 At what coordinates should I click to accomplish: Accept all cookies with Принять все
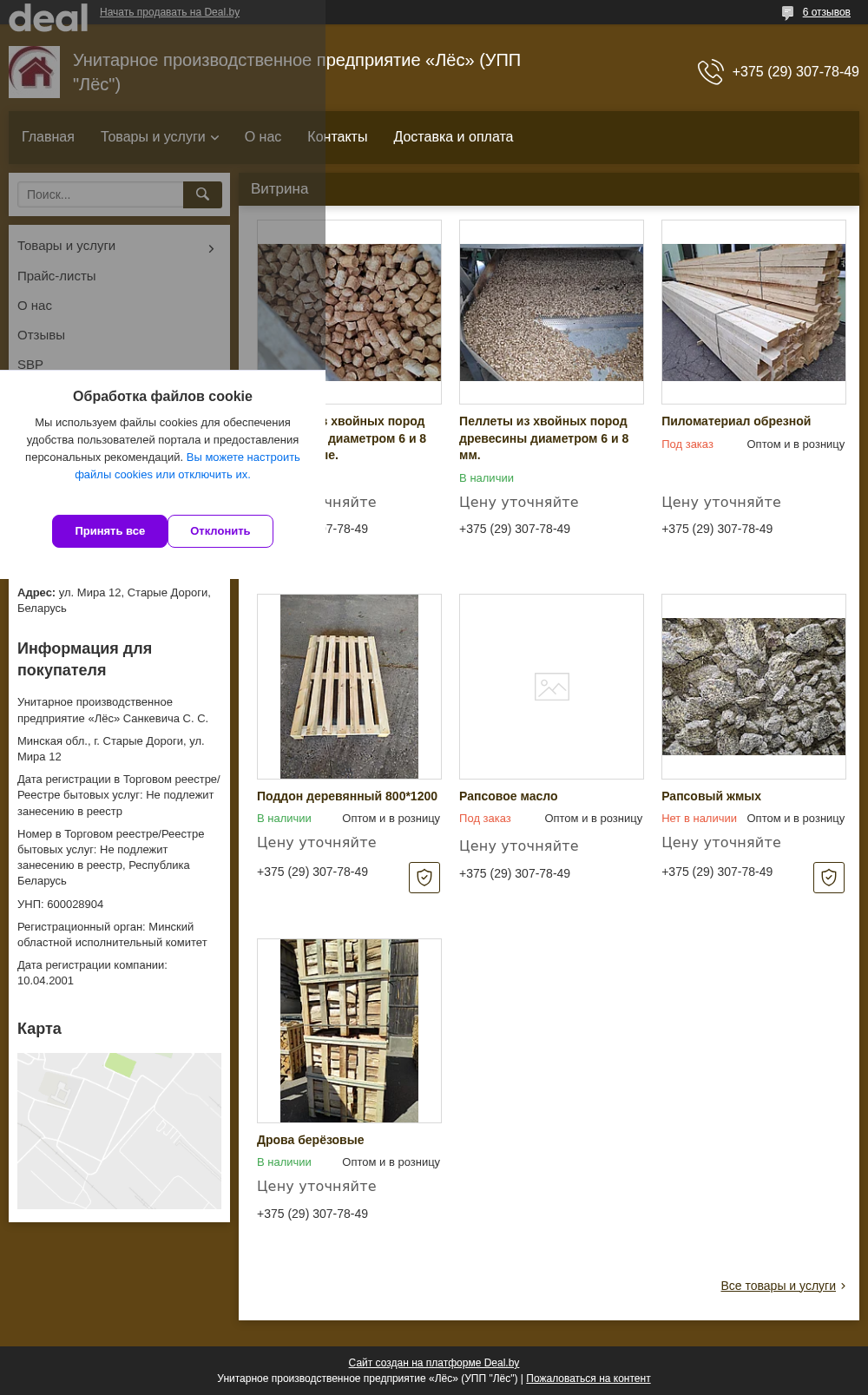click(109, 531)
